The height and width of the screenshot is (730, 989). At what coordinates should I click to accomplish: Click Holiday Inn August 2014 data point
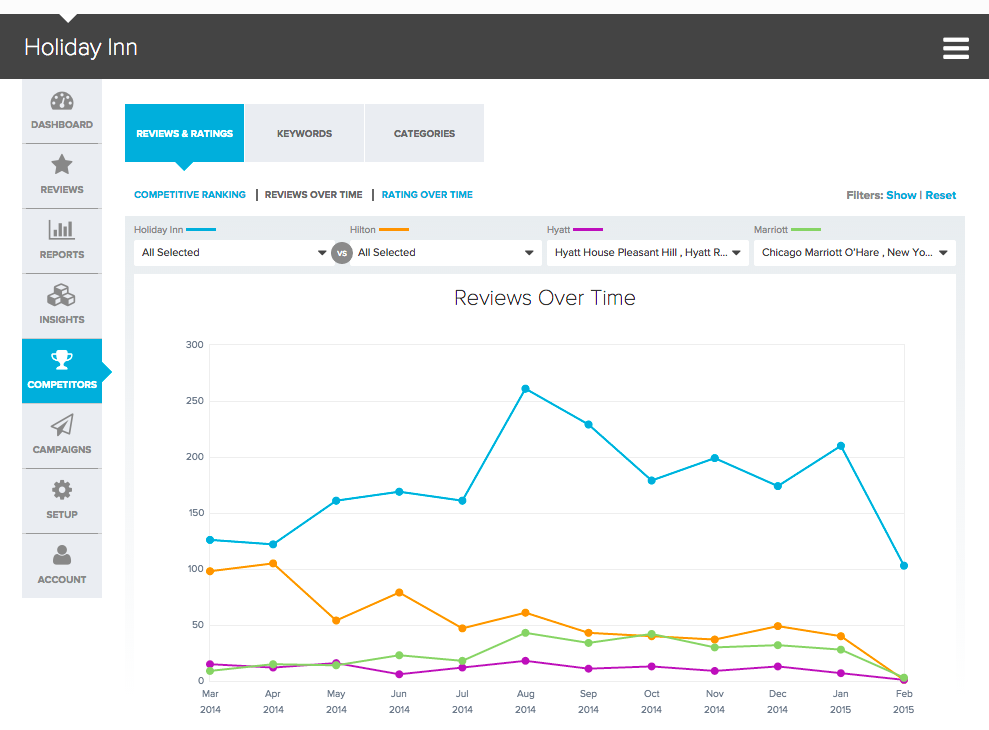click(x=525, y=389)
